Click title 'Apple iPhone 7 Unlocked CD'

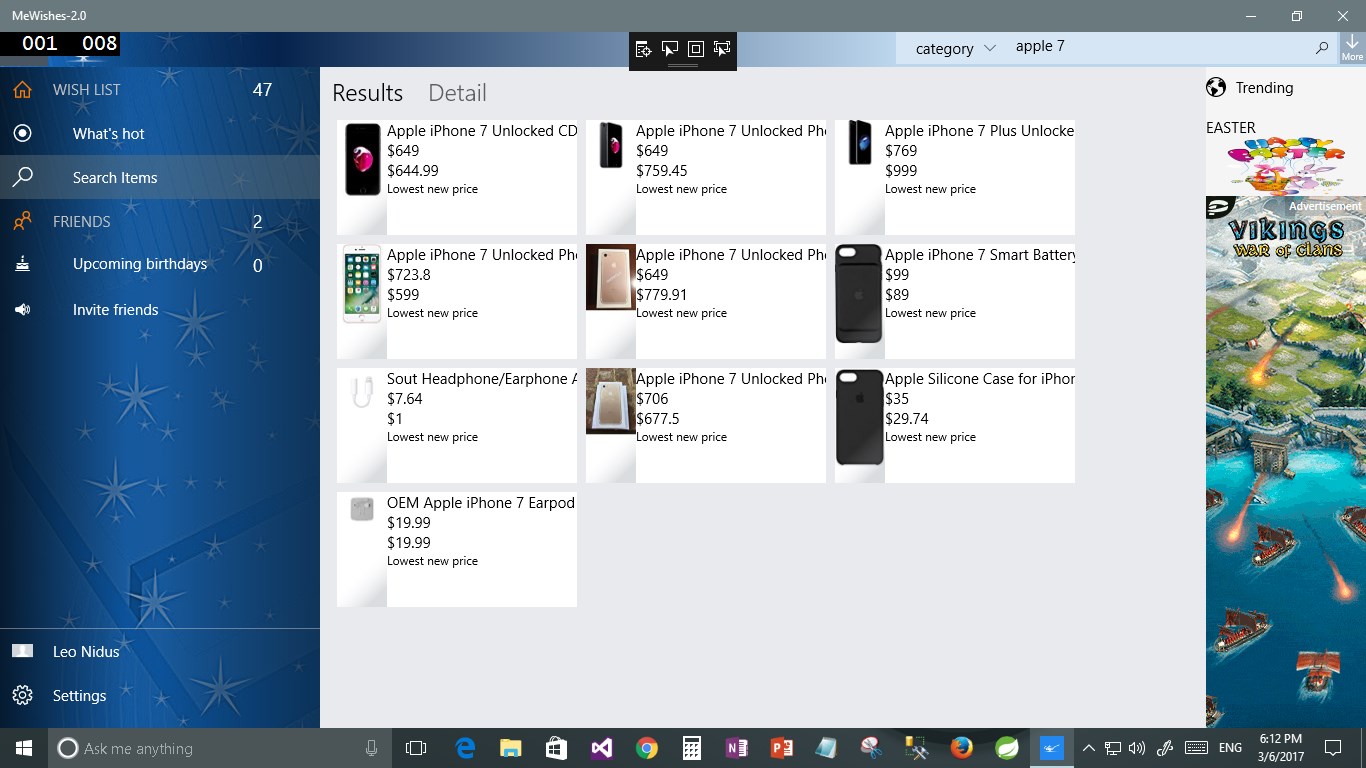[x=482, y=130]
